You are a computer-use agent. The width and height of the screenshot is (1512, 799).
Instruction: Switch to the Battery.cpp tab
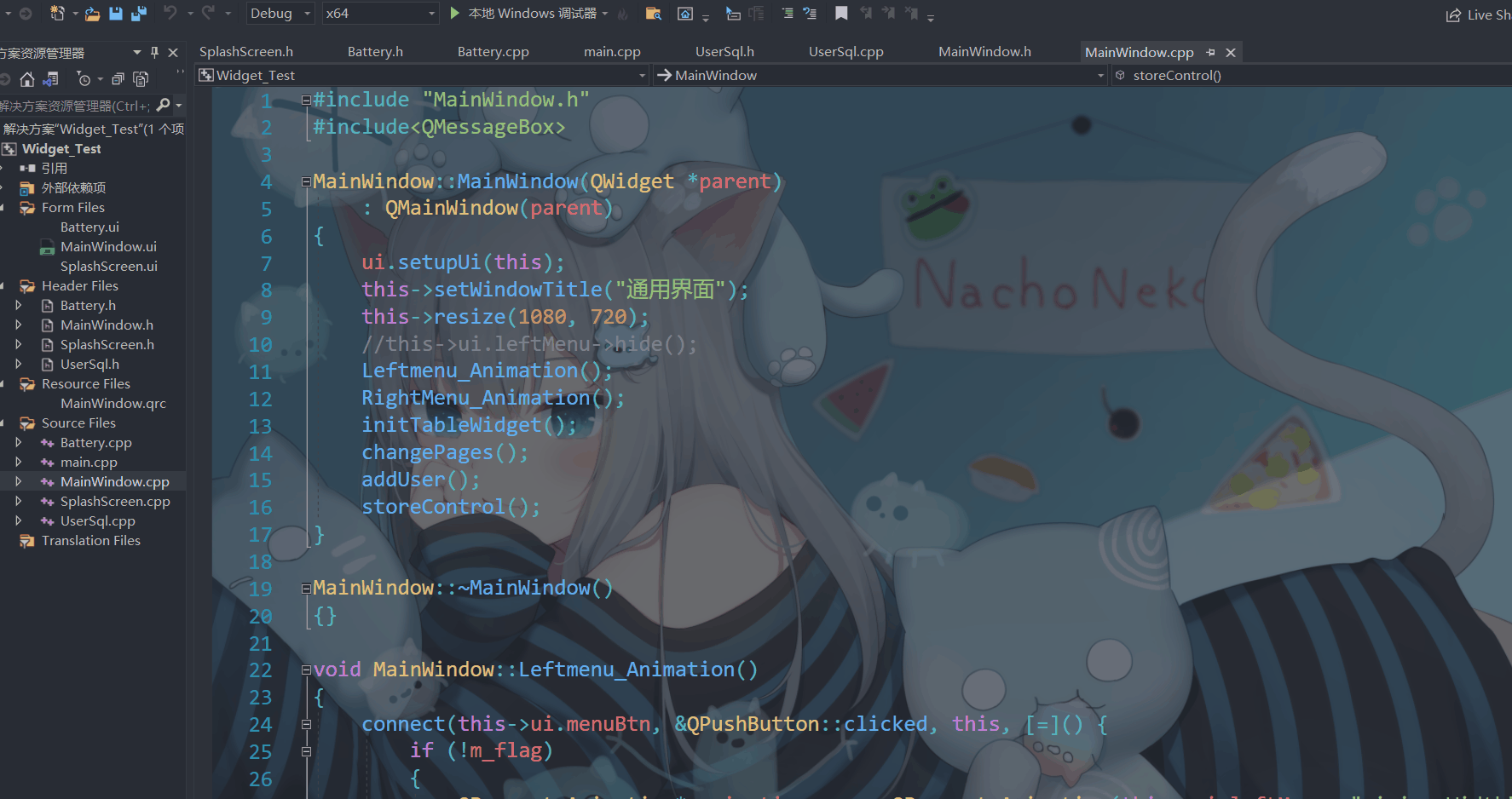pyautogui.click(x=493, y=52)
